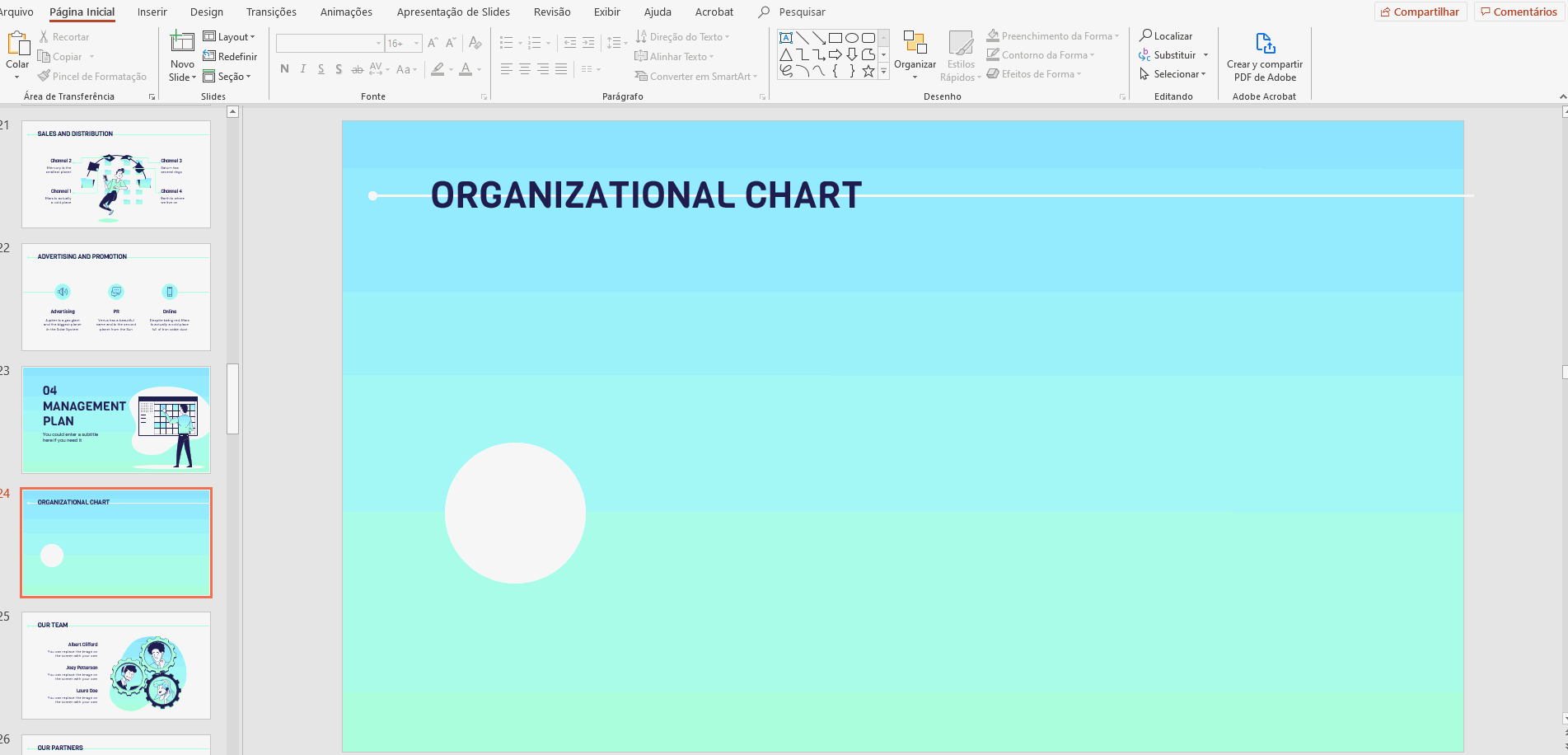Click the Colar paste icon
This screenshot has height=755, width=1568.
click(17, 43)
